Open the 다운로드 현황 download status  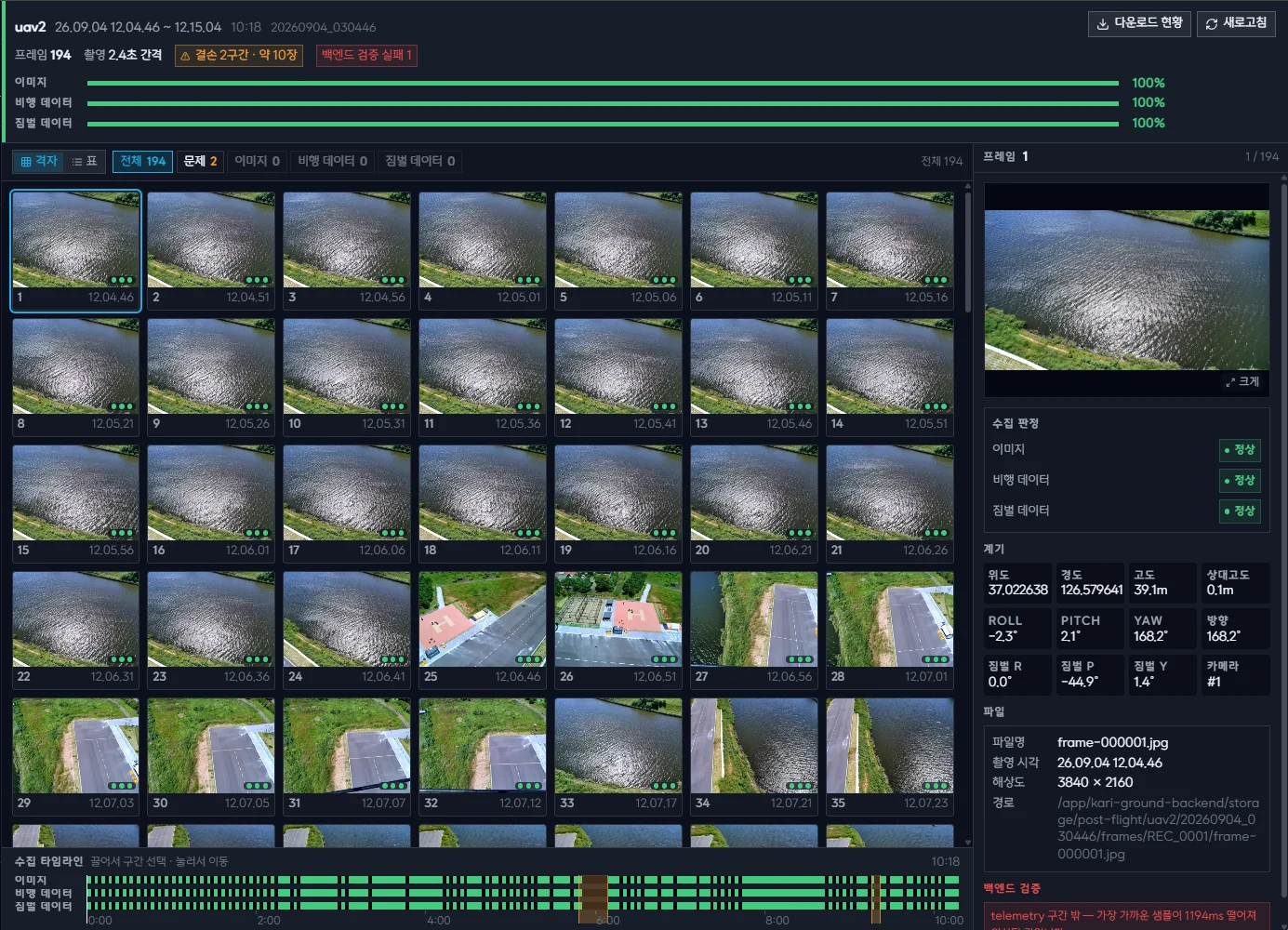pos(1139,23)
